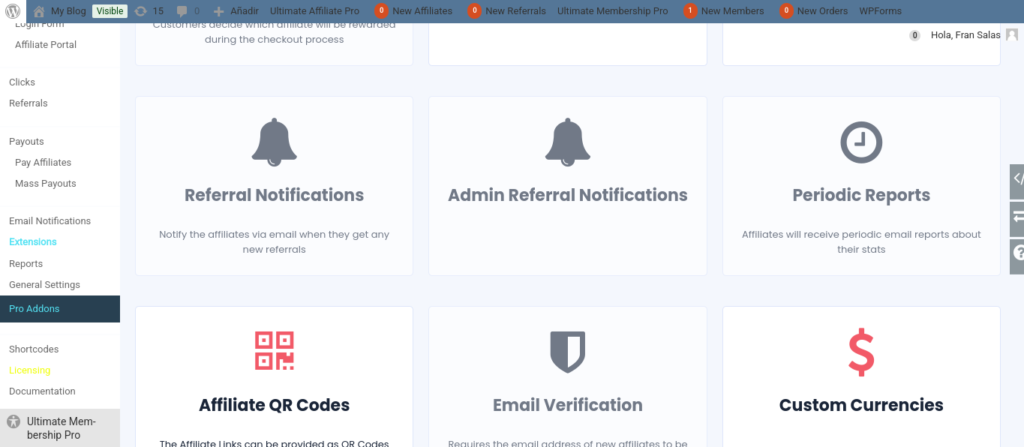
Task: Click the Admin Referral Notifications bell icon
Action: pyautogui.click(x=568, y=142)
